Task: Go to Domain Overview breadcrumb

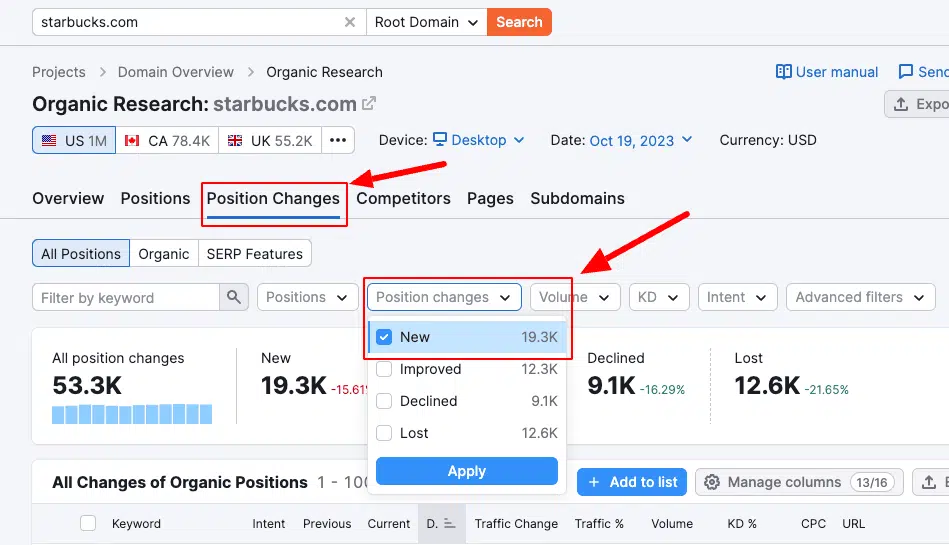Action: coord(176,72)
